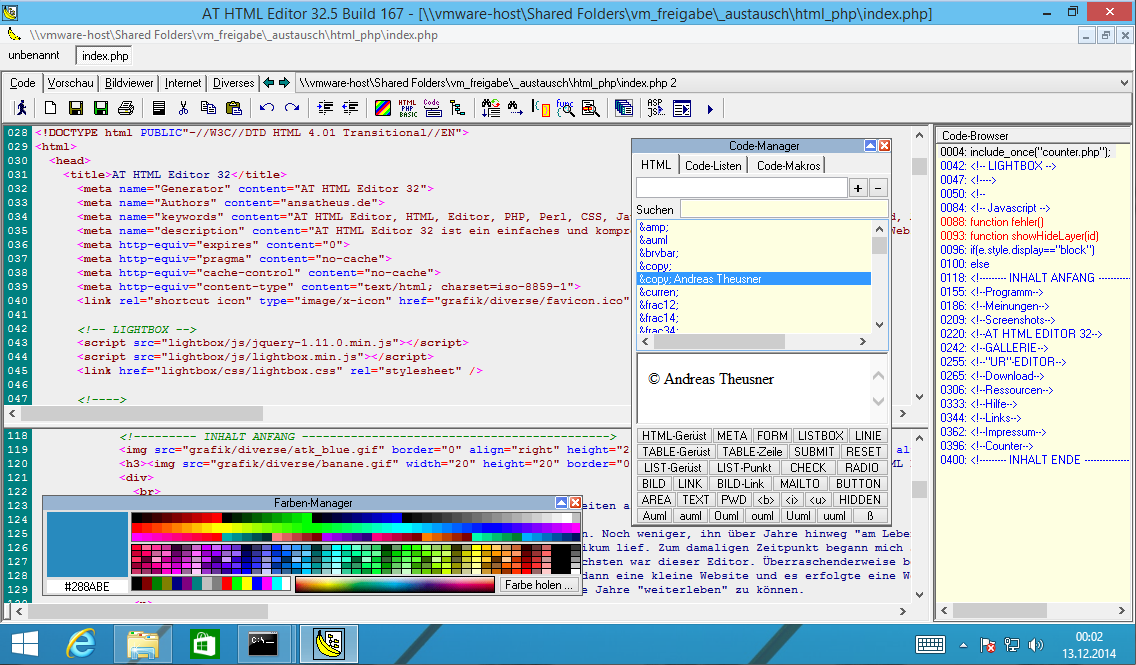Click the page with magnifier toolbar icon
Viewport: 1136px width, 665px height.
(591, 109)
